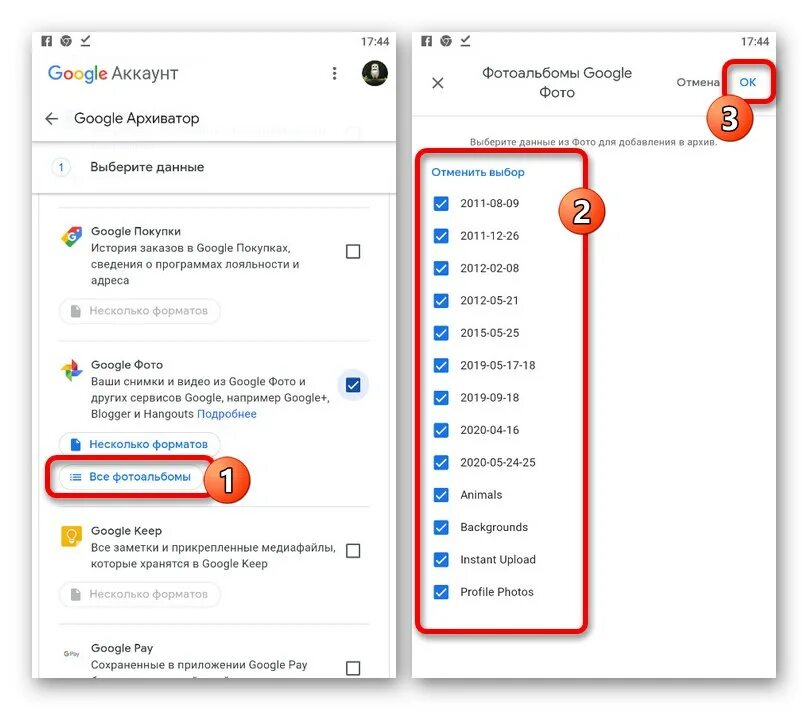Viewport: 808px width, 710px height.
Task: Follow the Подробнее link in Google Фото
Action: (x=227, y=414)
